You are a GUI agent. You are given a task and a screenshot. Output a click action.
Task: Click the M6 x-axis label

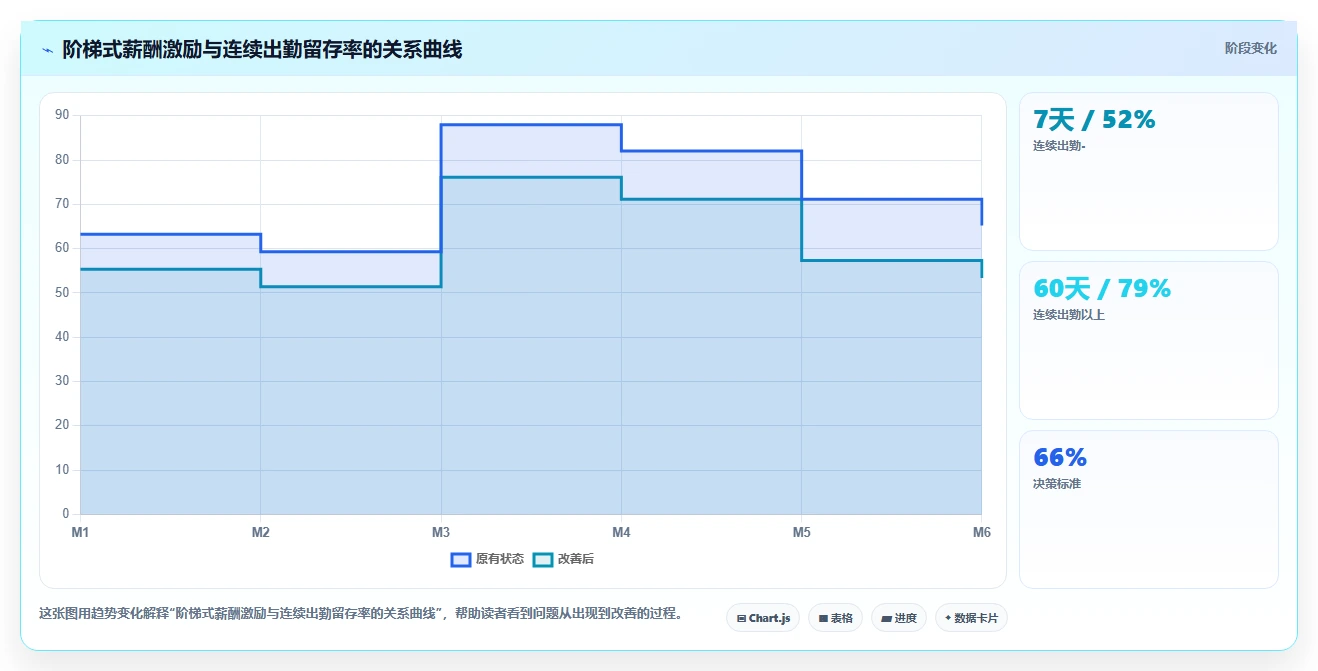click(x=982, y=532)
